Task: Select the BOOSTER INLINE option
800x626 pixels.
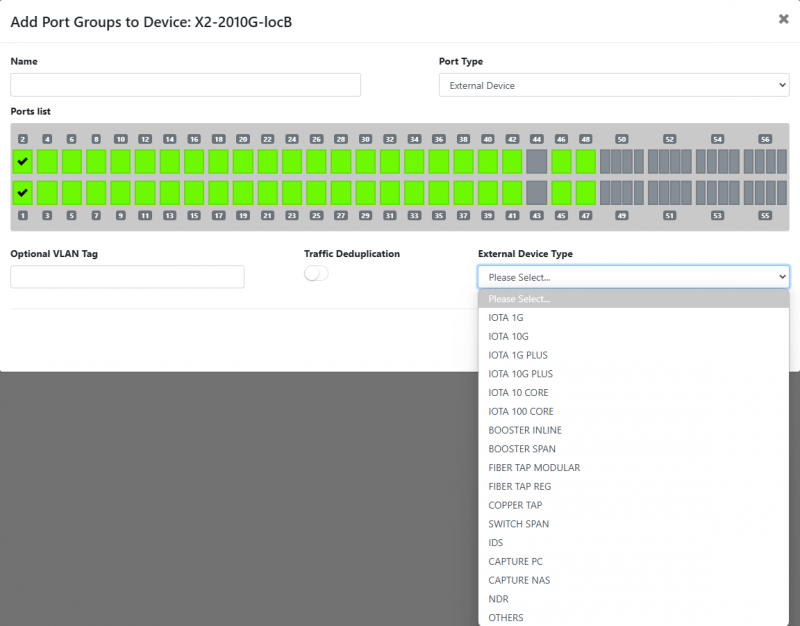Action: 525,430
